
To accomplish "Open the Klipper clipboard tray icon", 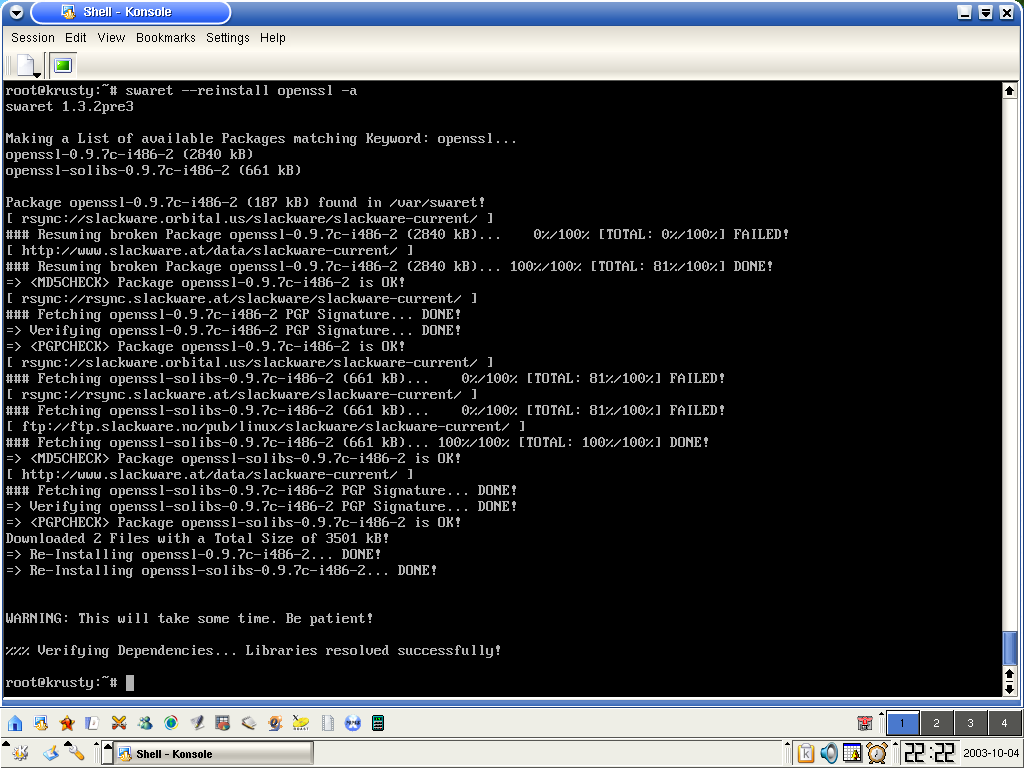I will point(806,754).
